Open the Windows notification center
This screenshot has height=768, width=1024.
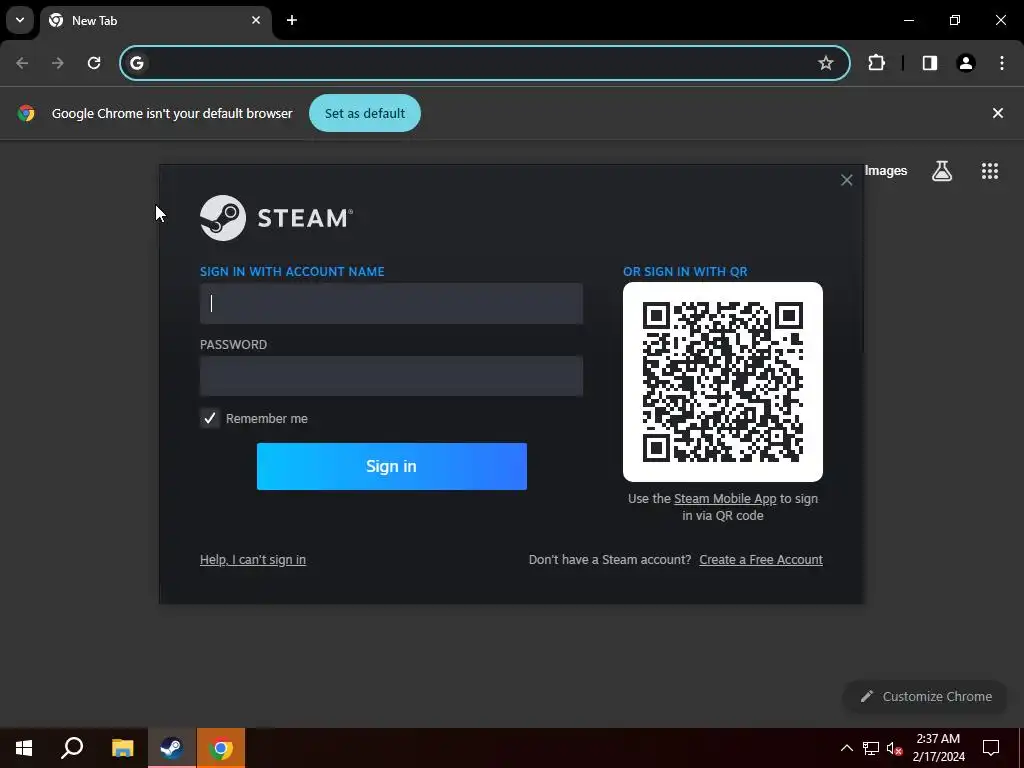(991, 748)
